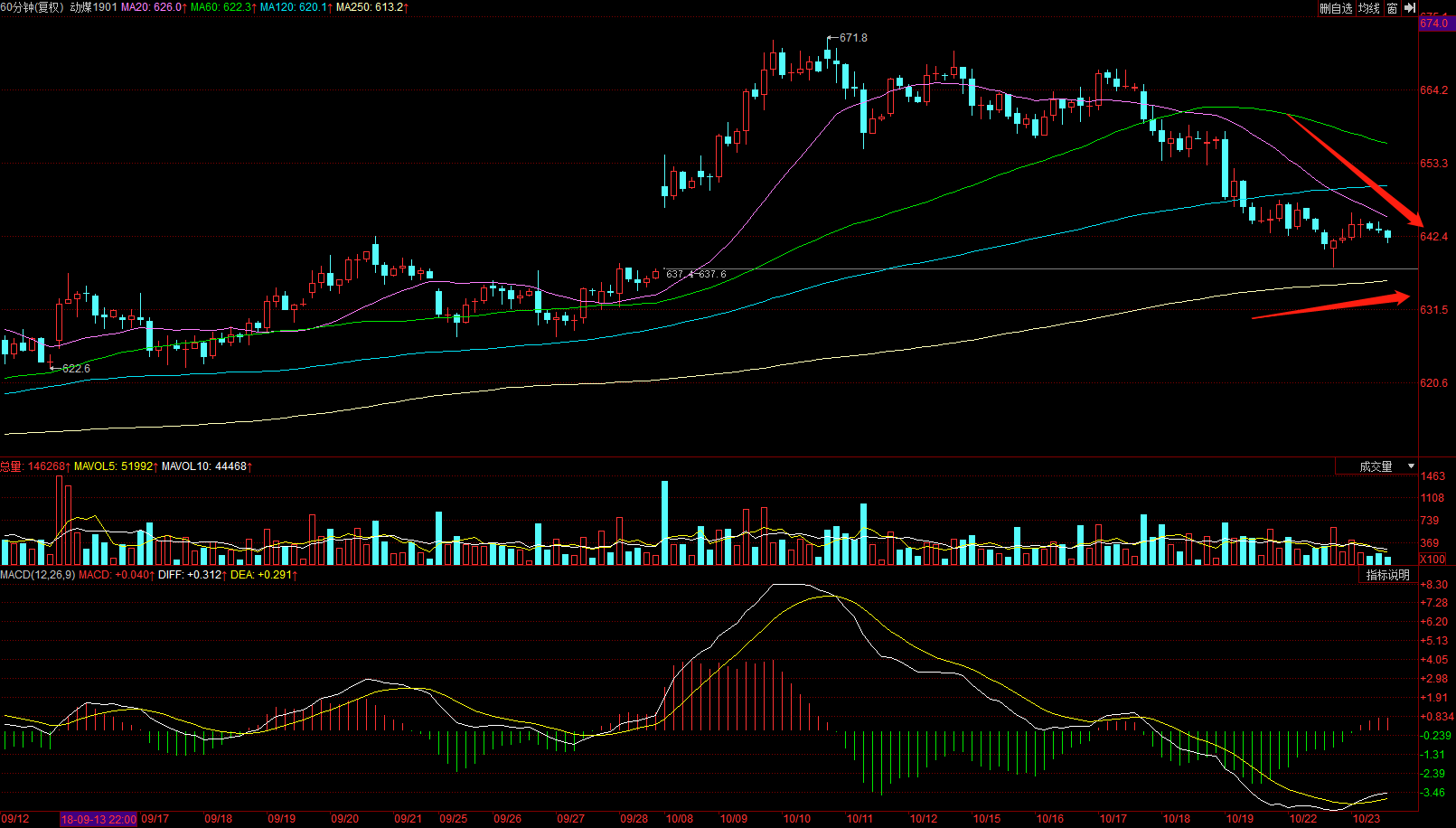Screen dimensions: 1456x828
Task: Click the highlighted 18-09-13 22:00 time marker
Action: pyautogui.click(x=99, y=819)
